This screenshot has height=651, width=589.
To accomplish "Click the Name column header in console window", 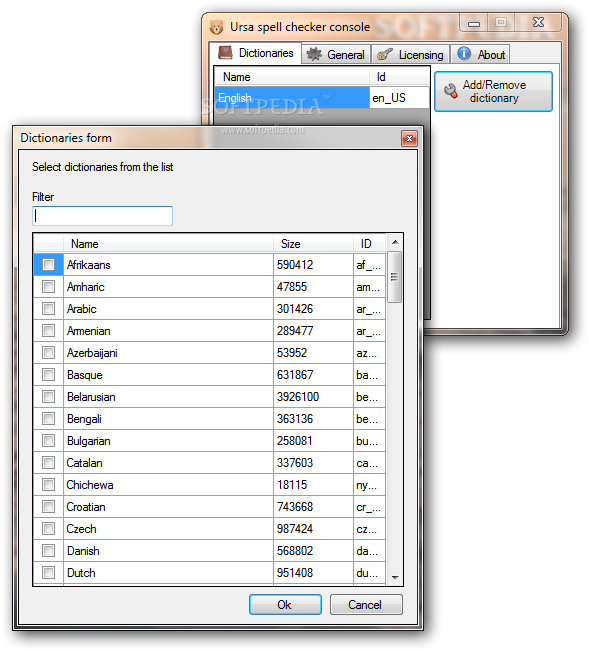I will [292, 77].
